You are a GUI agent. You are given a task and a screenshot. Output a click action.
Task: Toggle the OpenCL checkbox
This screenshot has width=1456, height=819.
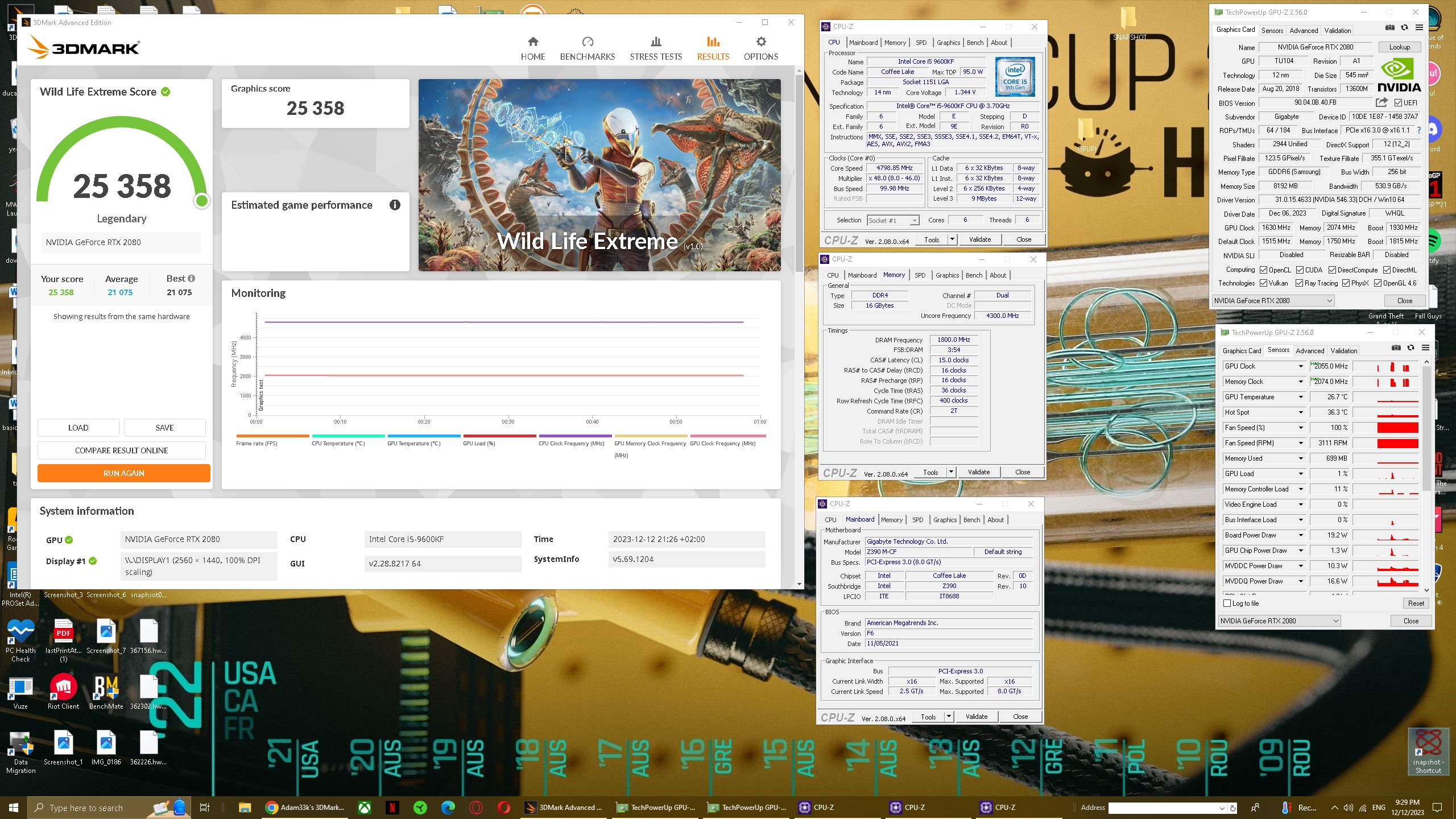[x=1264, y=270]
